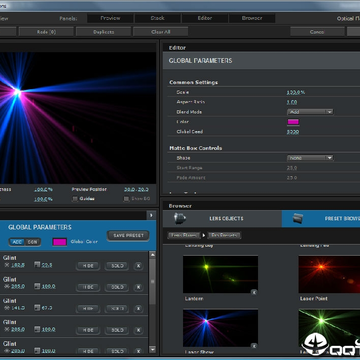Switch global blend to SCN
The width and height of the screenshot is (360, 360).
(32, 242)
